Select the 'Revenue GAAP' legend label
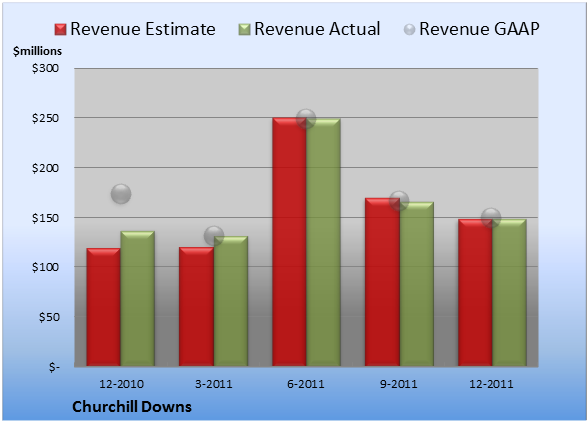This screenshot has width=588, height=422. tap(479, 29)
